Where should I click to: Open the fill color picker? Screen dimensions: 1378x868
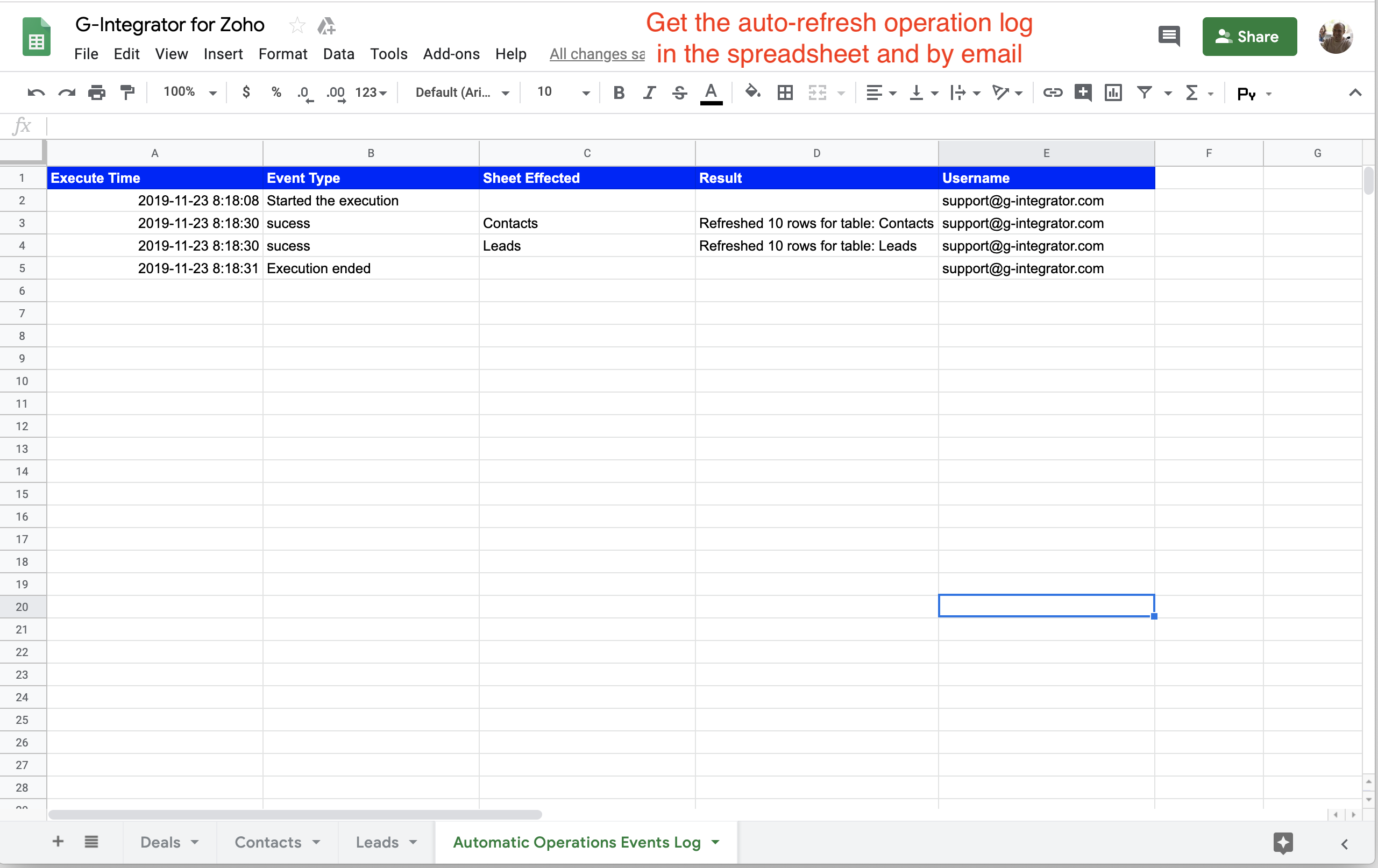pyautogui.click(x=752, y=91)
